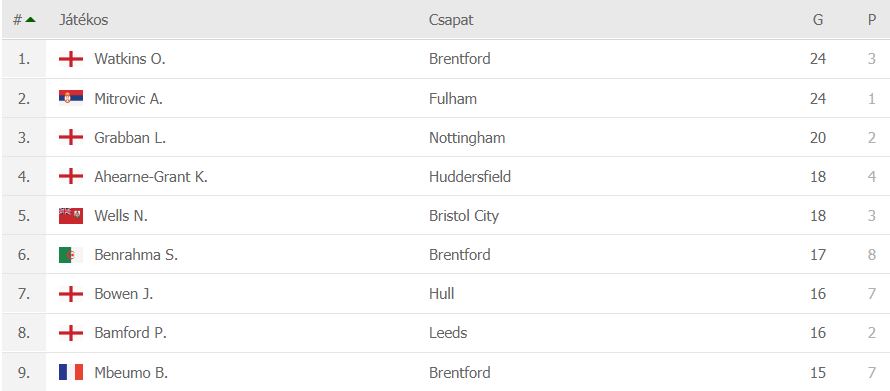This screenshot has height=391, width=890.
Task: Click Serbia flag beside Mitrovic A.
Action: click(71, 98)
